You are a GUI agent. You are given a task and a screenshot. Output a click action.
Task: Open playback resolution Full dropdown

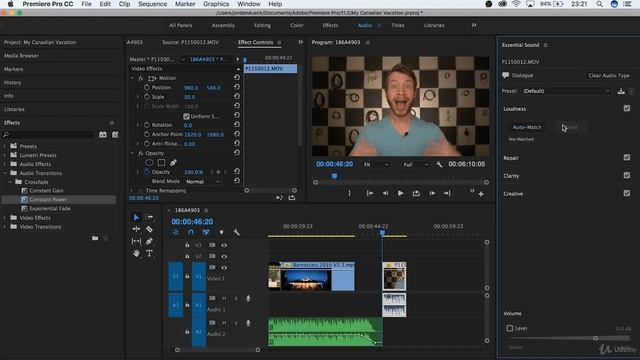415,164
